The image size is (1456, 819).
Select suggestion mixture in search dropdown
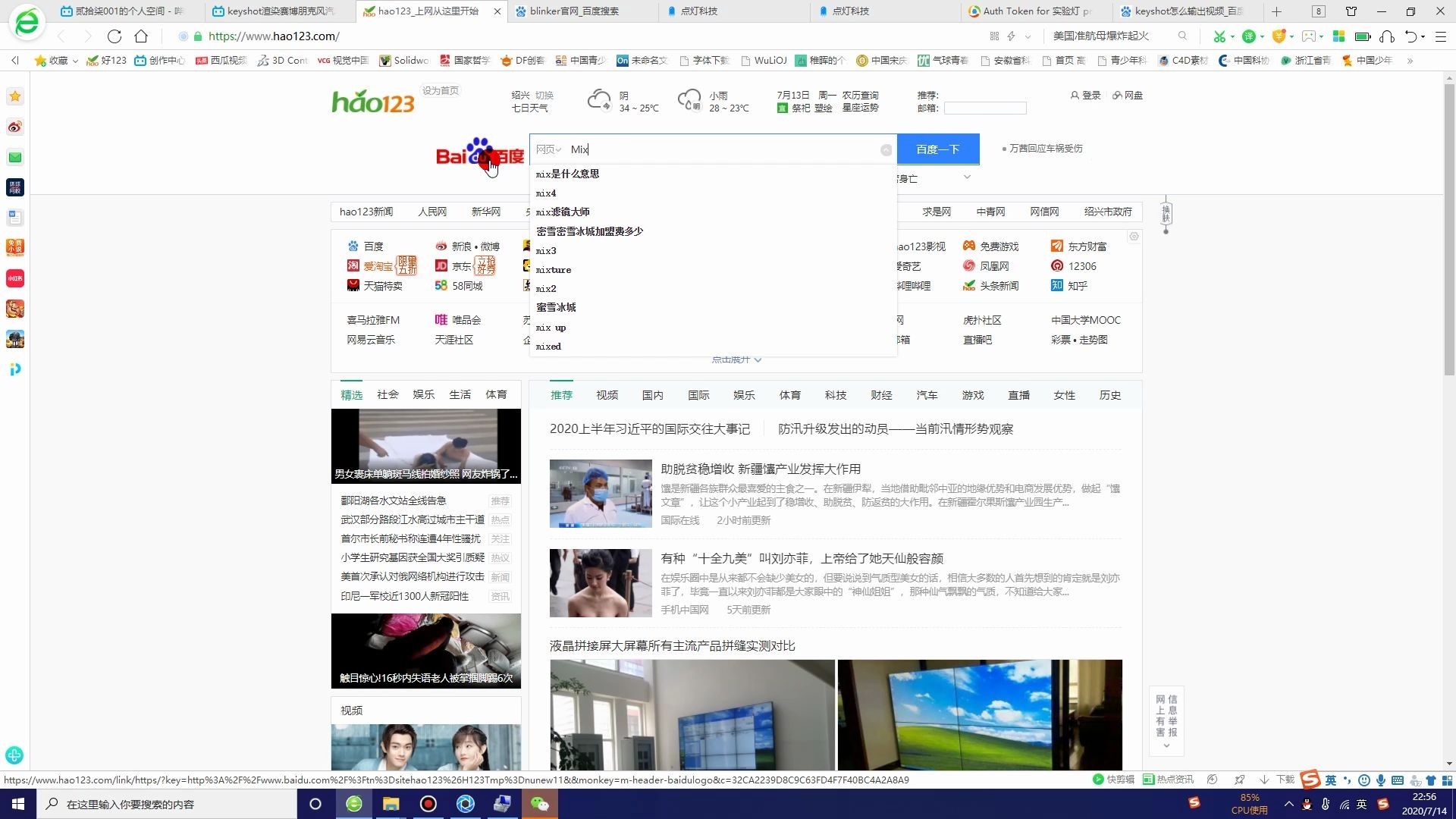click(x=554, y=270)
